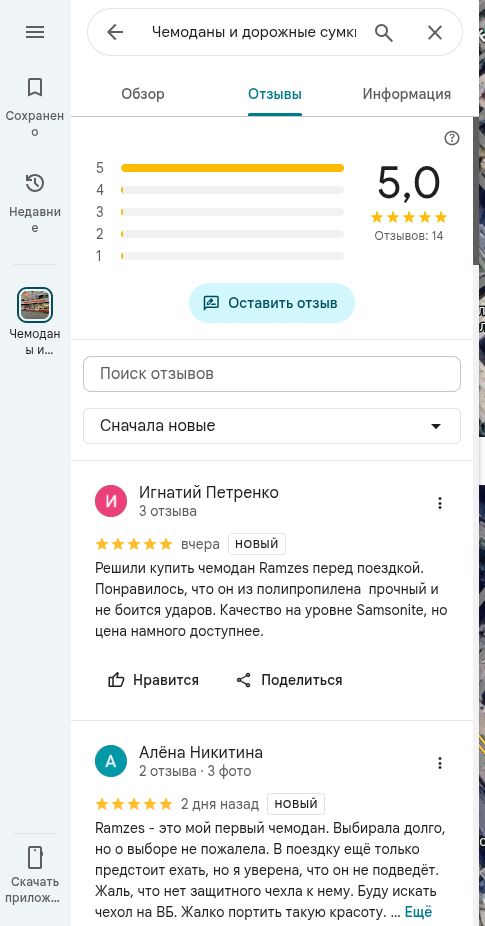The width and height of the screenshot is (485, 926).
Task: Open Recents history icon
Action: (x=35, y=183)
